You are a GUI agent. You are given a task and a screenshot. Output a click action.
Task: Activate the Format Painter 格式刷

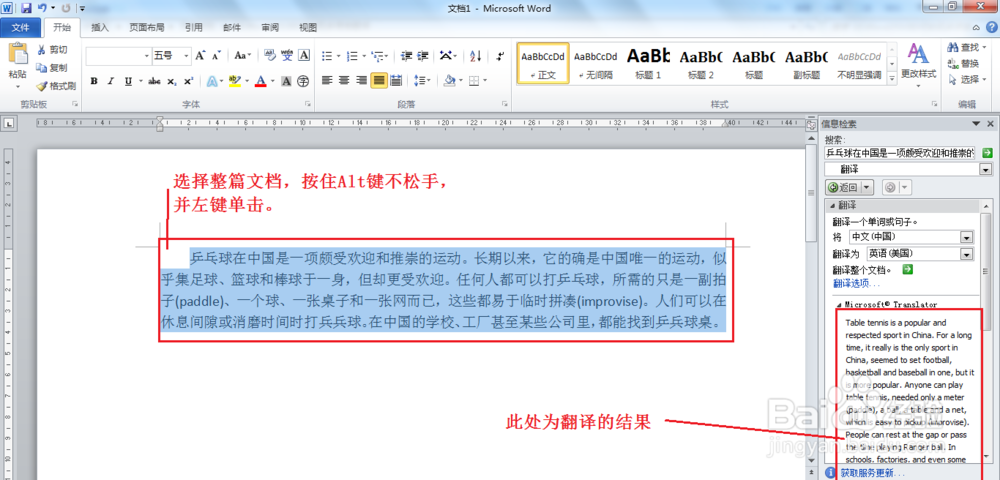pos(56,85)
